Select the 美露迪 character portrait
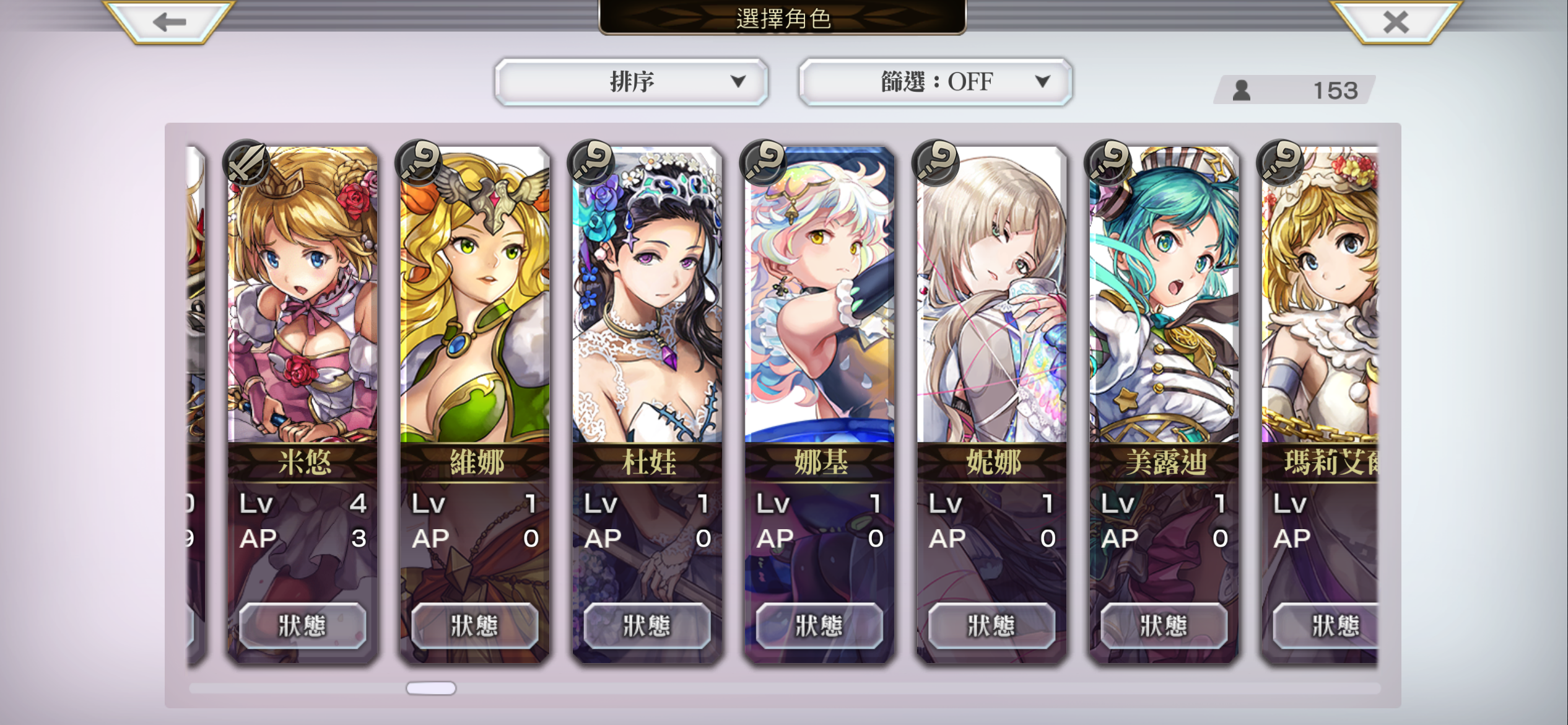 click(x=1164, y=295)
